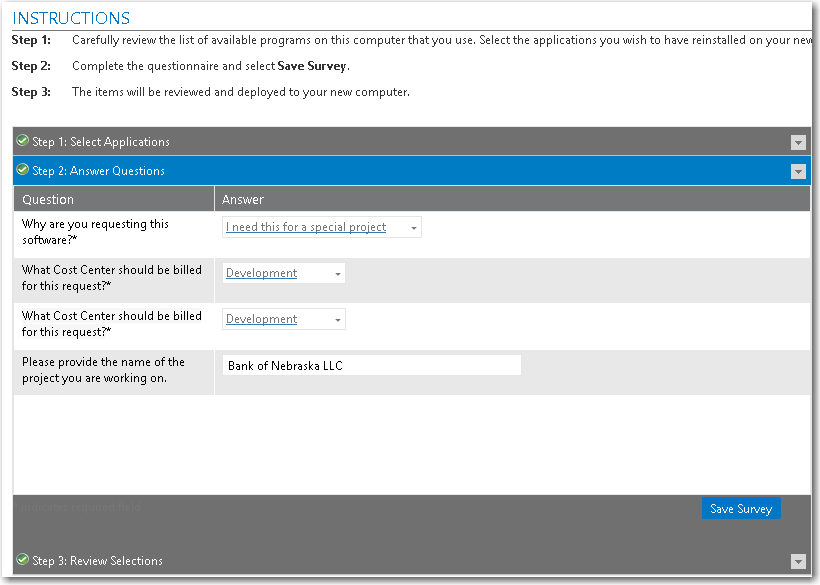Click the INSTRUCTIONS heading
820x585 pixels.
[x=71, y=18]
